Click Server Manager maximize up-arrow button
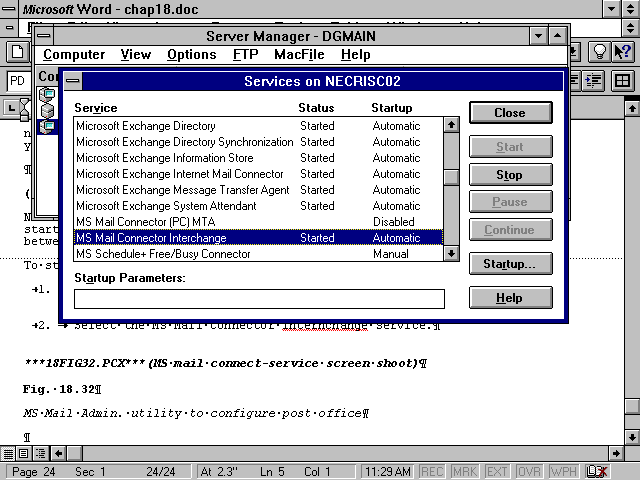The image size is (640, 480). tap(558, 36)
